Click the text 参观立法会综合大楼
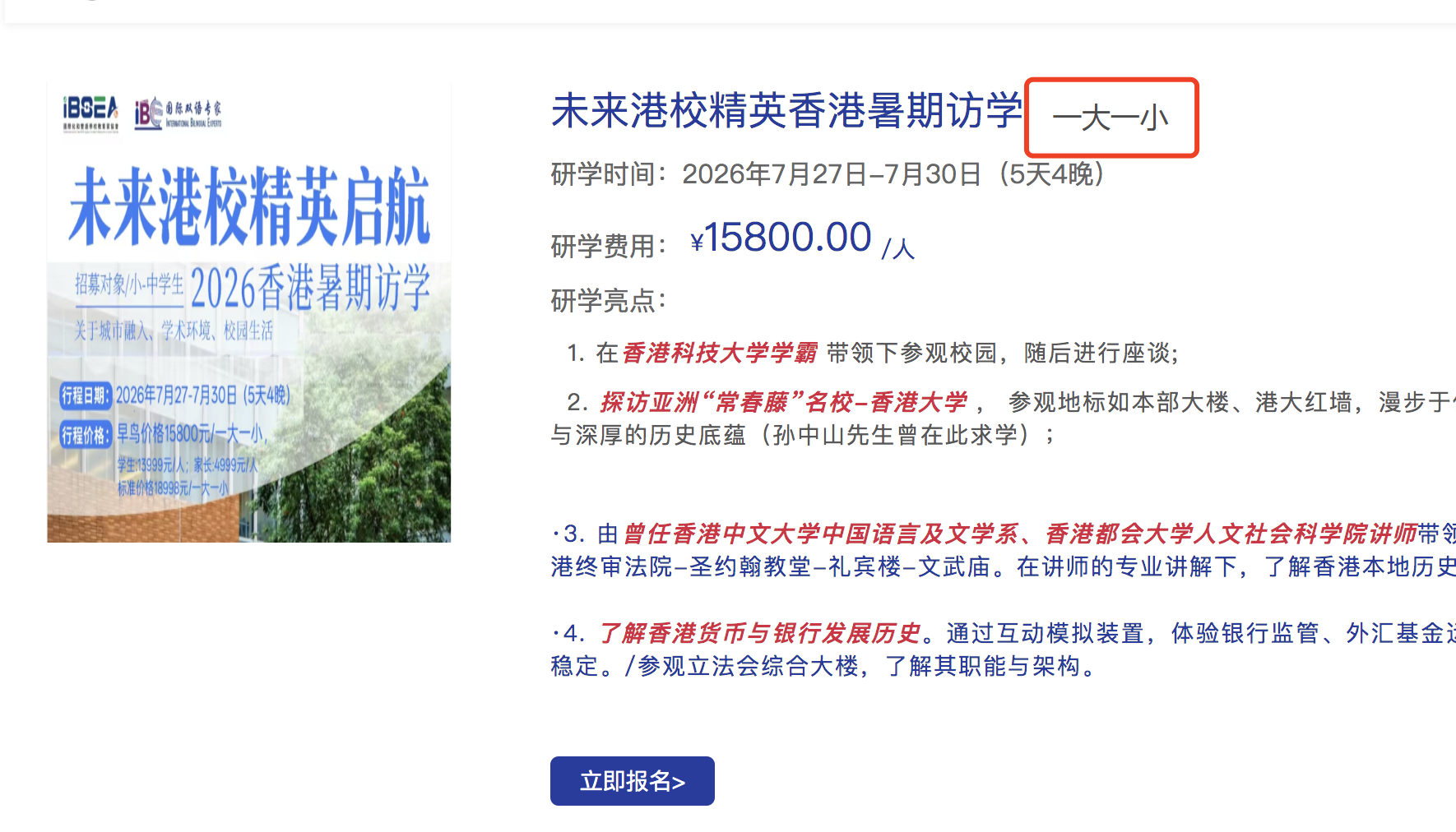The image size is (1456, 832). click(748, 666)
